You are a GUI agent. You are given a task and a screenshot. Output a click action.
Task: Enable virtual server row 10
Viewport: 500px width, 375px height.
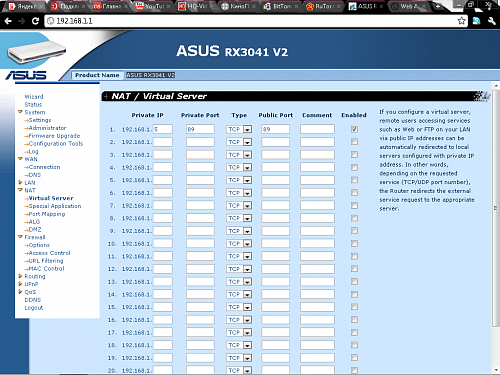[x=354, y=243]
